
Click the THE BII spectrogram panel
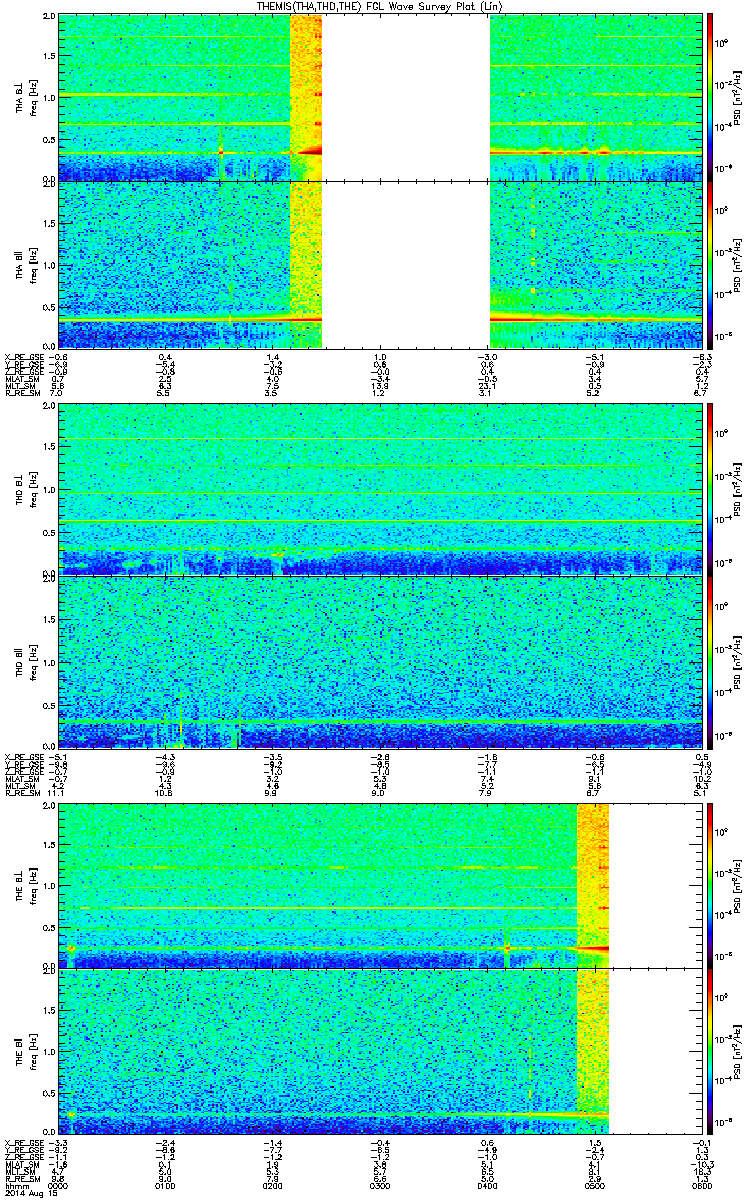pos(380,1053)
